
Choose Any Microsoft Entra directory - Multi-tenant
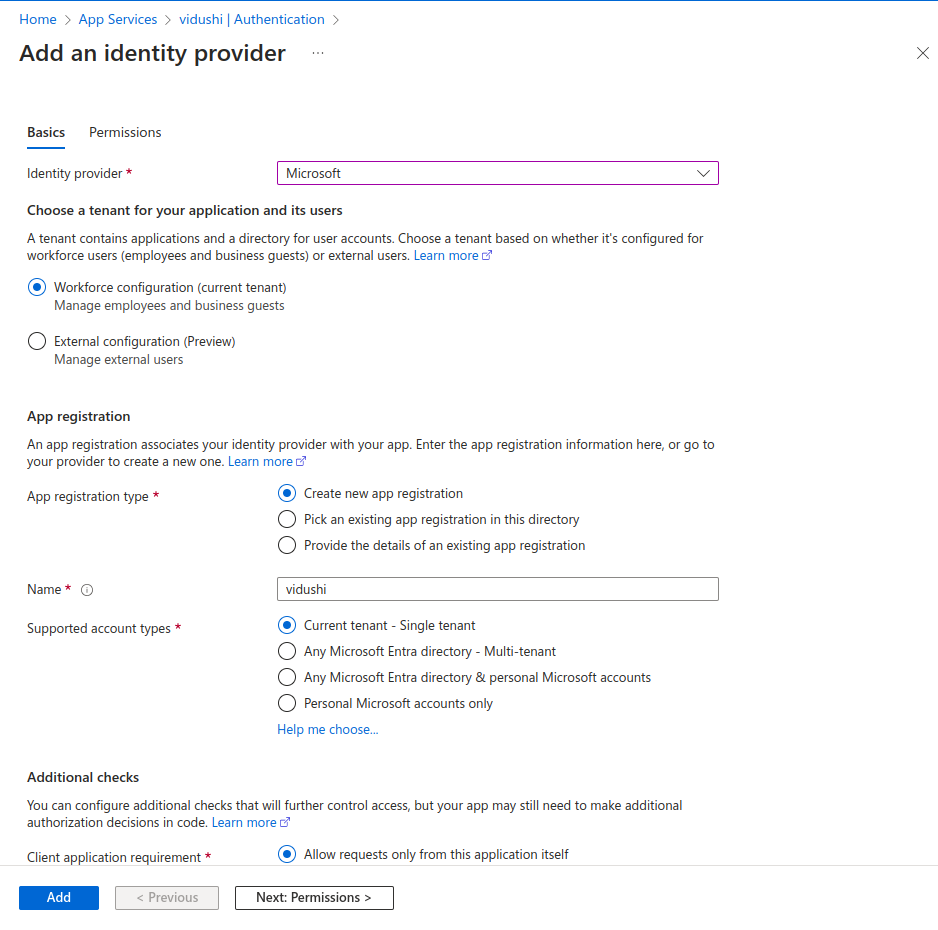click(287, 651)
